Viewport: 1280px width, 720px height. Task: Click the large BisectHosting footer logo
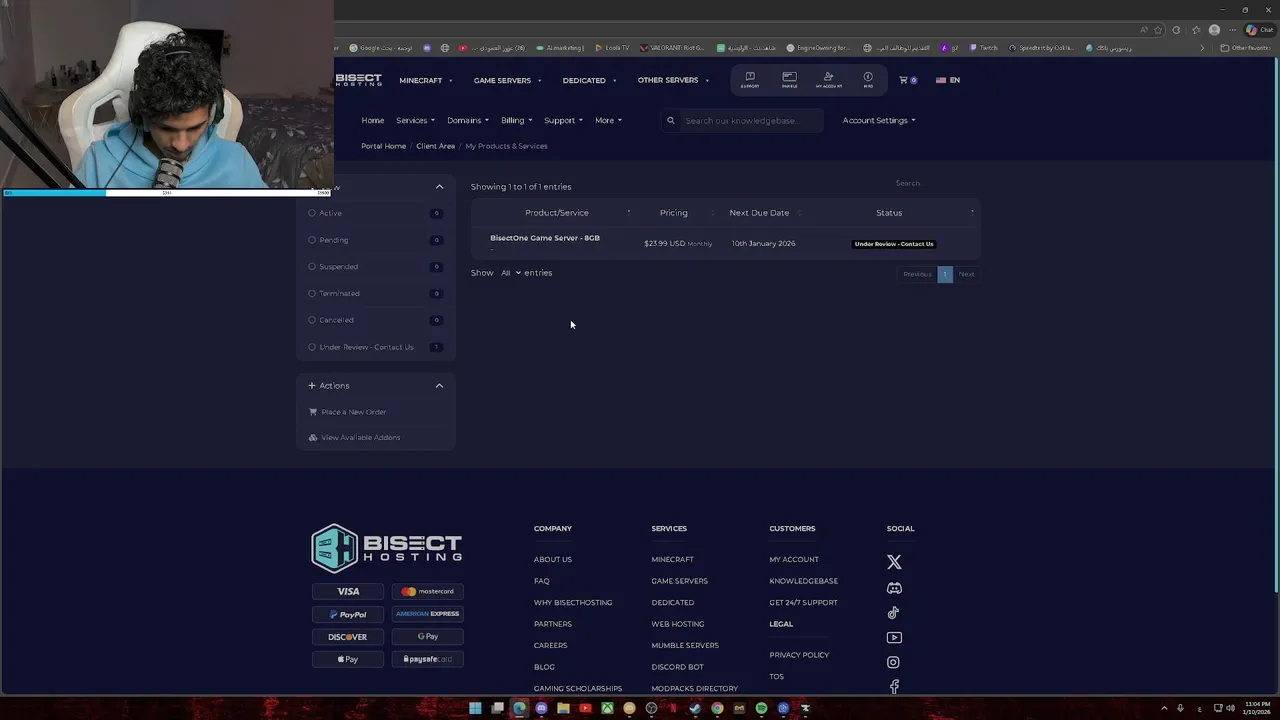(386, 547)
